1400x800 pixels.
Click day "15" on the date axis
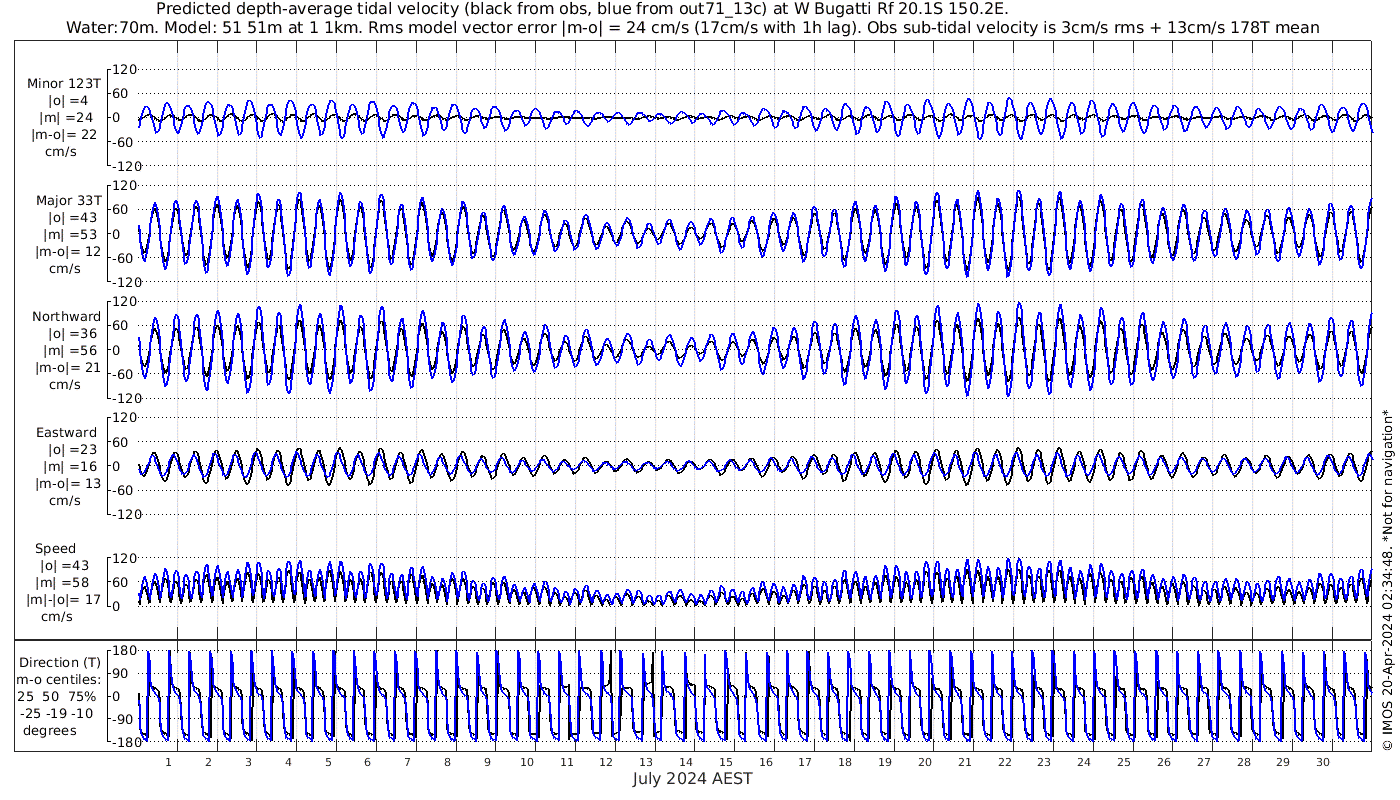(x=726, y=762)
